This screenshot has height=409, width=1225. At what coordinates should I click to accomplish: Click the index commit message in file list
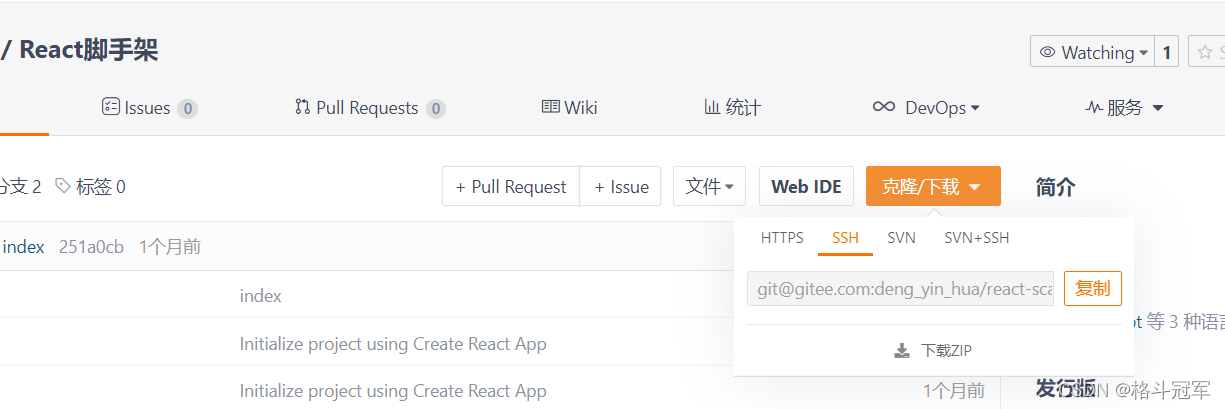pyautogui.click(x=261, y=296)
